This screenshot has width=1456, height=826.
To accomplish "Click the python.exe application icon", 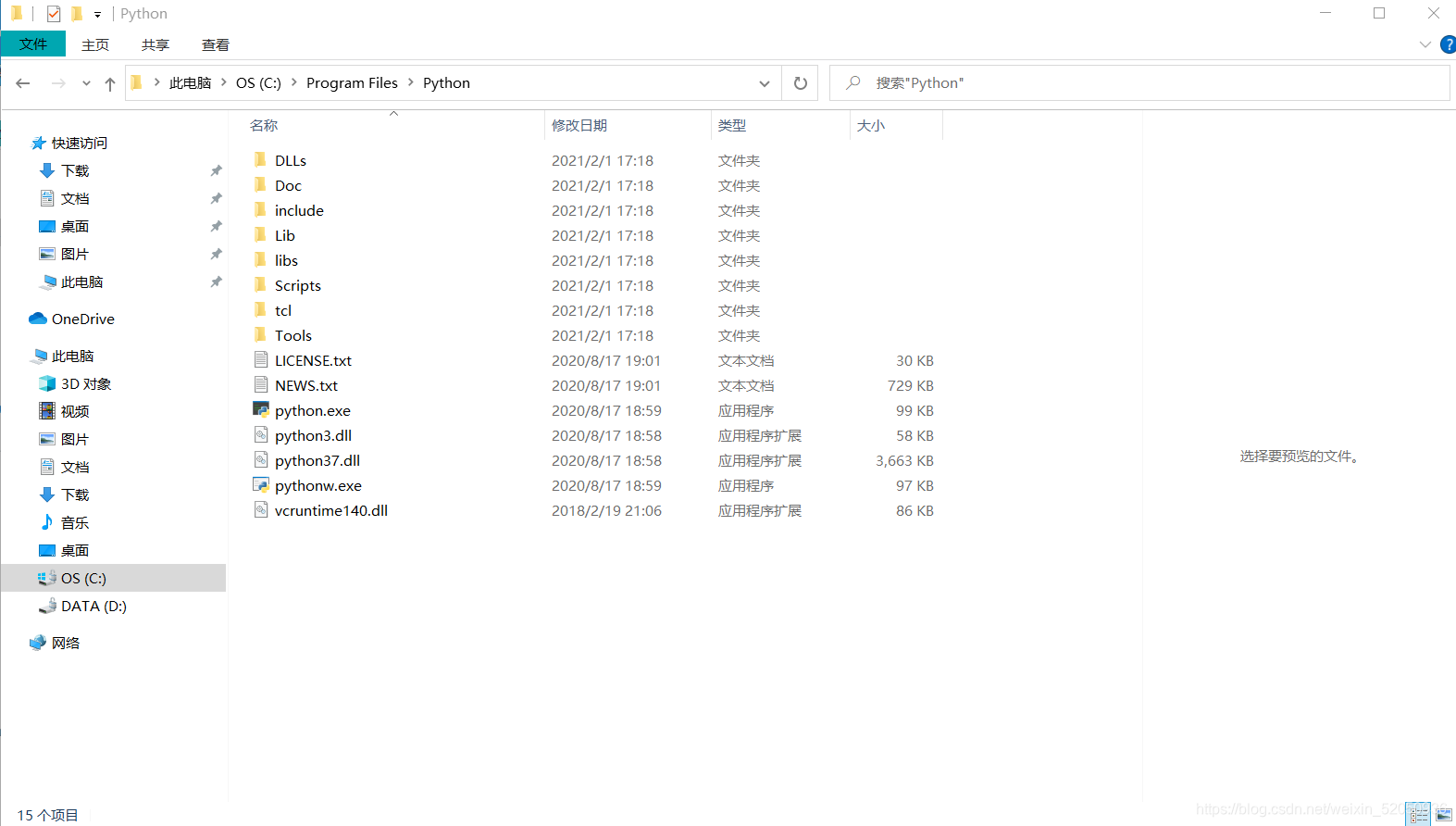I will pos(261,409).
